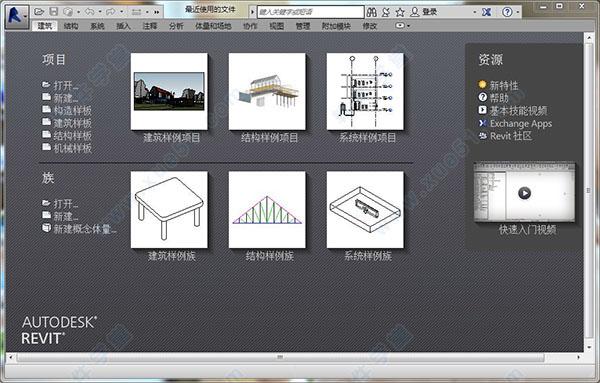Switch to the 体量和场地 ribbon tab
The height and width of the screenshot is (383, 600).
click(213, 26)
